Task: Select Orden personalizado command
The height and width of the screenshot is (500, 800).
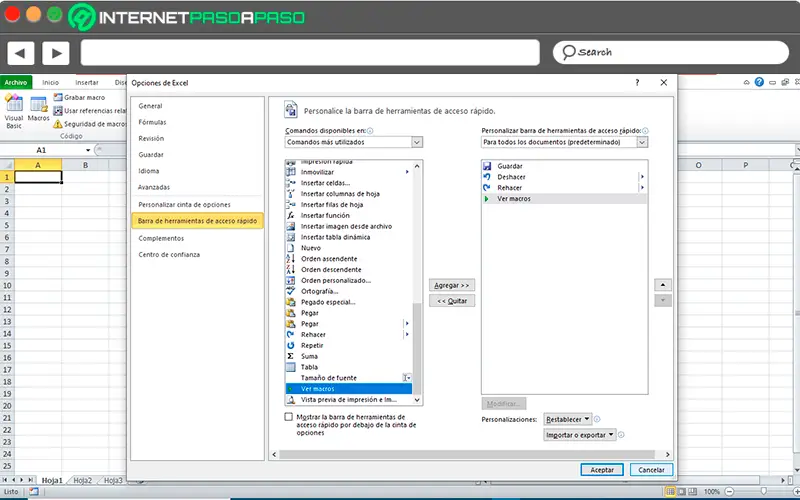Action: click(348, 281)
